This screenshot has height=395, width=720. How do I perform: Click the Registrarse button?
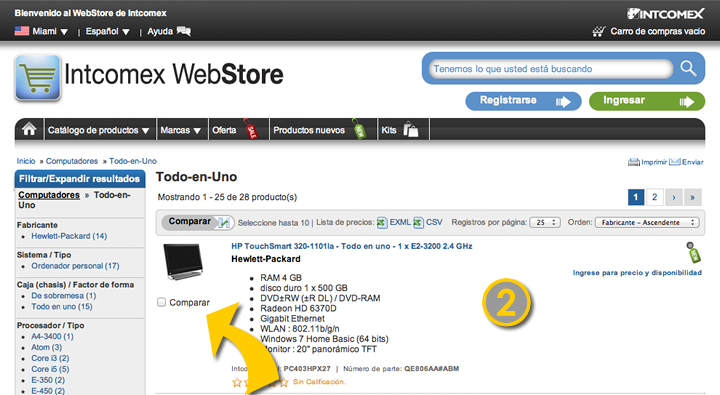[x=523, y=101]
